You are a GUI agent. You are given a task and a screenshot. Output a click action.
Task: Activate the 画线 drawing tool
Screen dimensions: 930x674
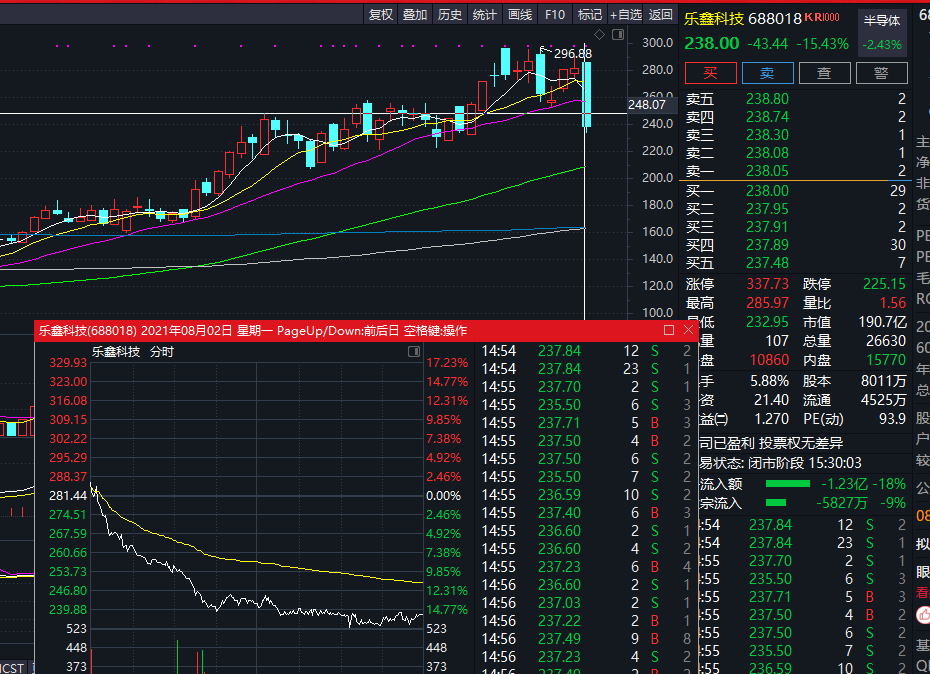pyautogui.click(x=520, y=14)
